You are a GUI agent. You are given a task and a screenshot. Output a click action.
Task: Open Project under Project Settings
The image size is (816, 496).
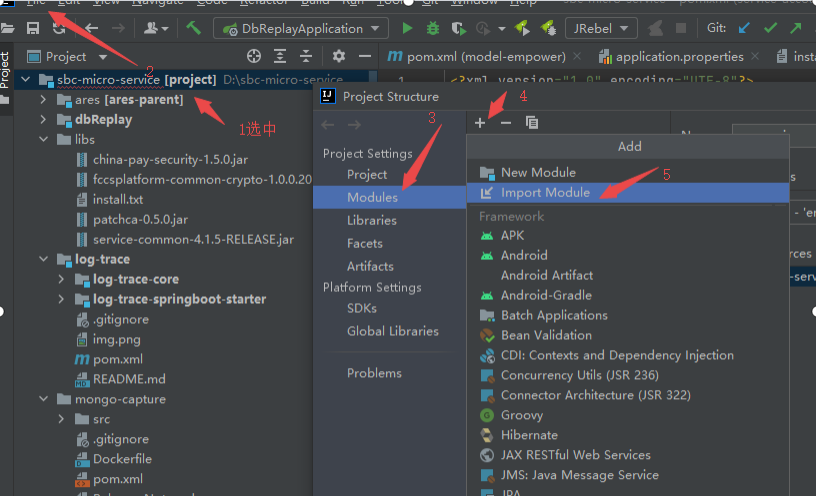[x=367, y=174]
